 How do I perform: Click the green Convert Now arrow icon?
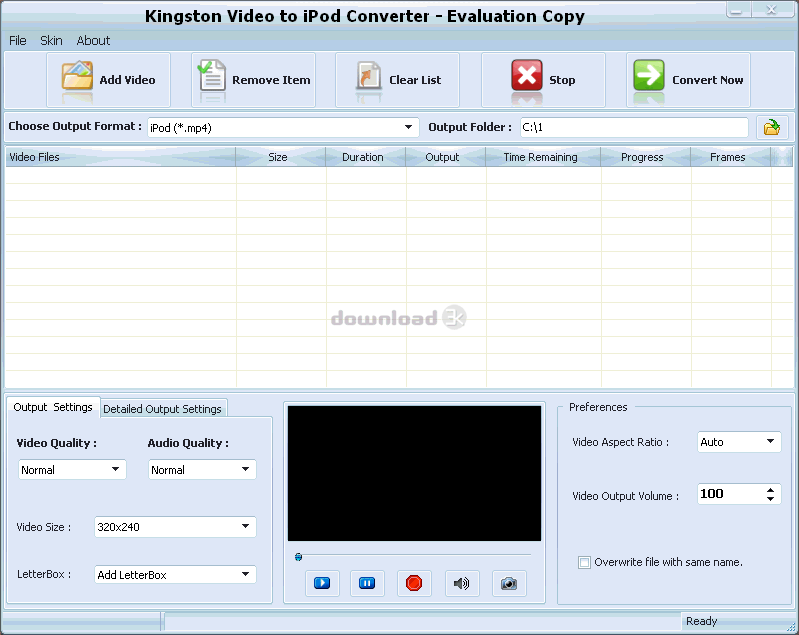point(649,75)
